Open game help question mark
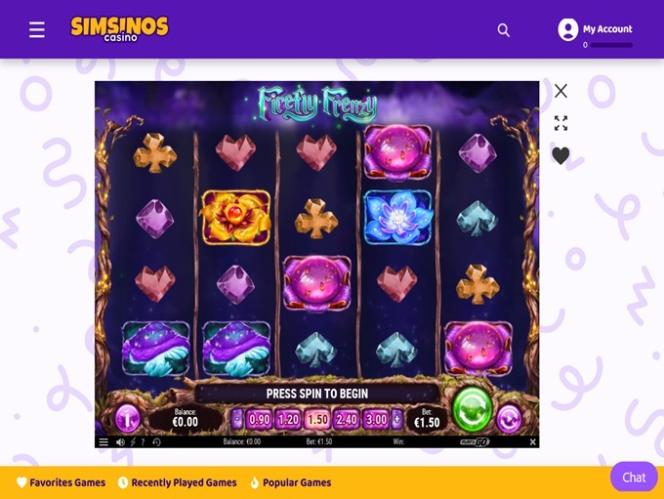The height and width of the screenshot is (499, 664). click(x=143, y=442)
